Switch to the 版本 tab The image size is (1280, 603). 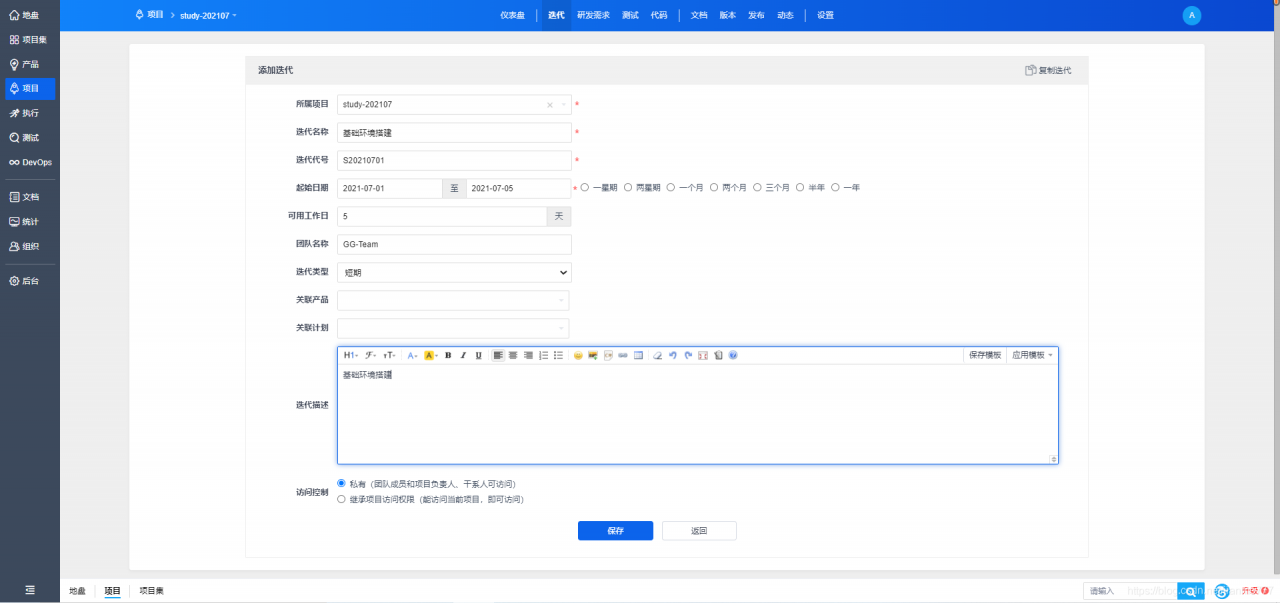(x=728, y=15)
